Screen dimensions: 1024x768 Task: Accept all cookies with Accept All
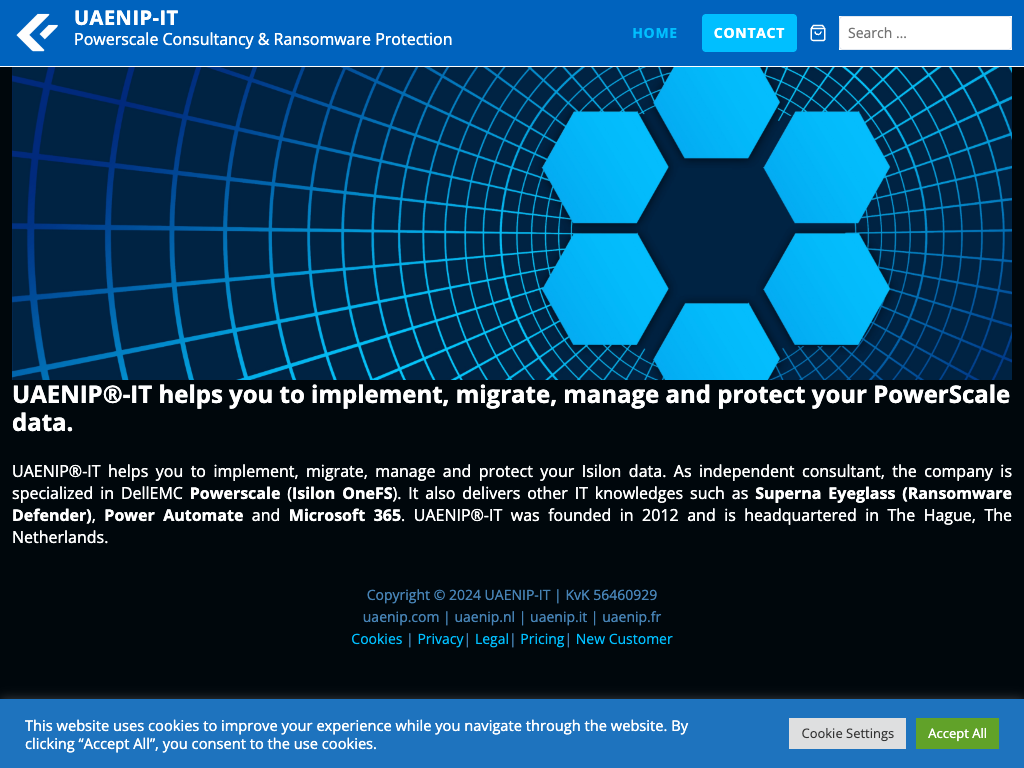pos(957,733)
